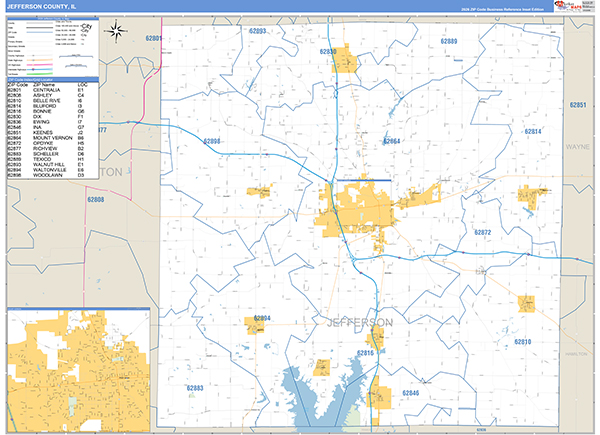Click the yellow Mount Vernon city area
Image resolution: width=600 pixels, height=435 pixels.
[x=345, y=212]
